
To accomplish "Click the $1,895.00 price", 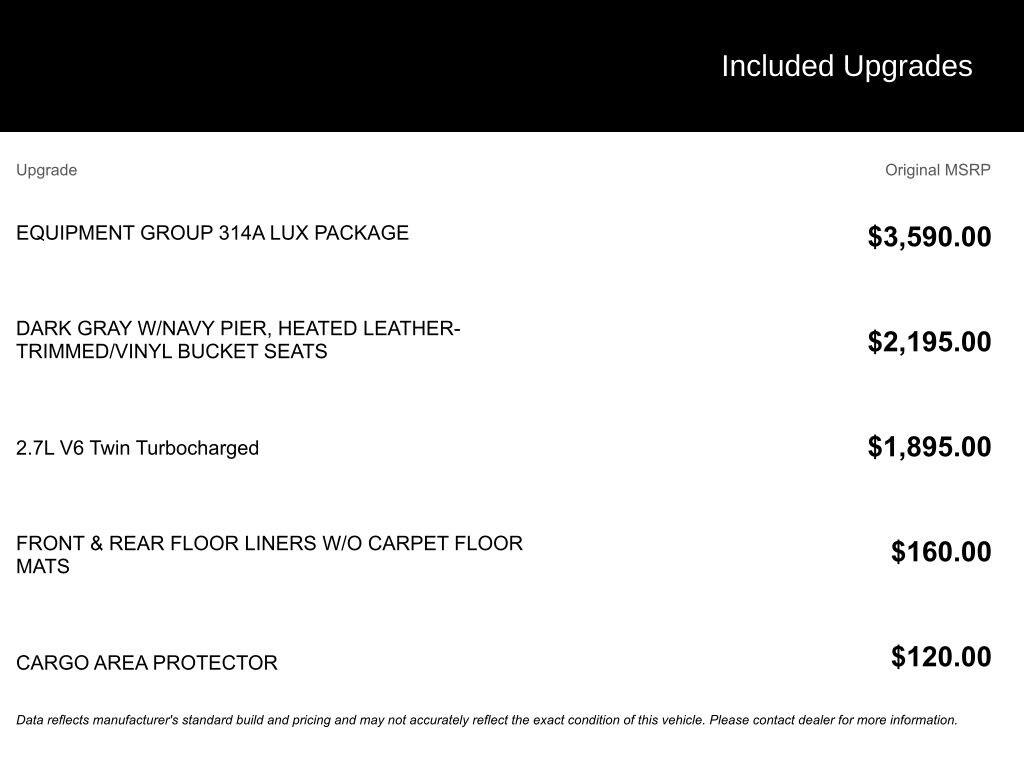I will [929, 447].
